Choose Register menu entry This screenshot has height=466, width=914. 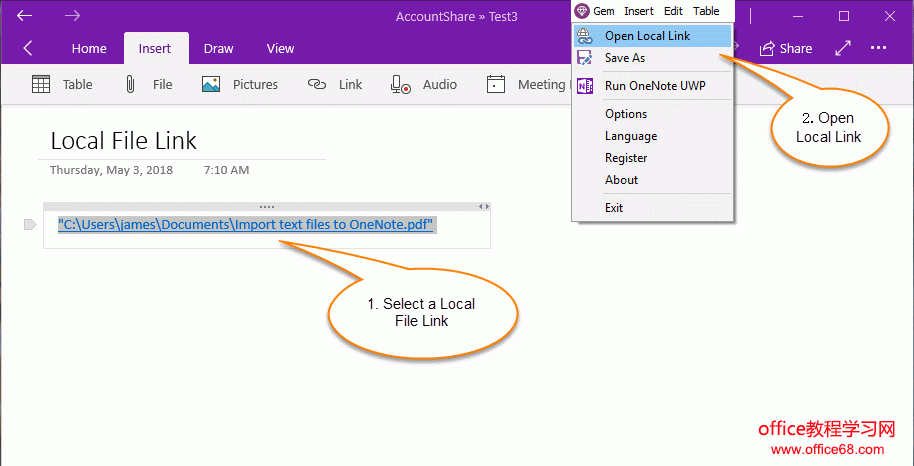[652, 157]
